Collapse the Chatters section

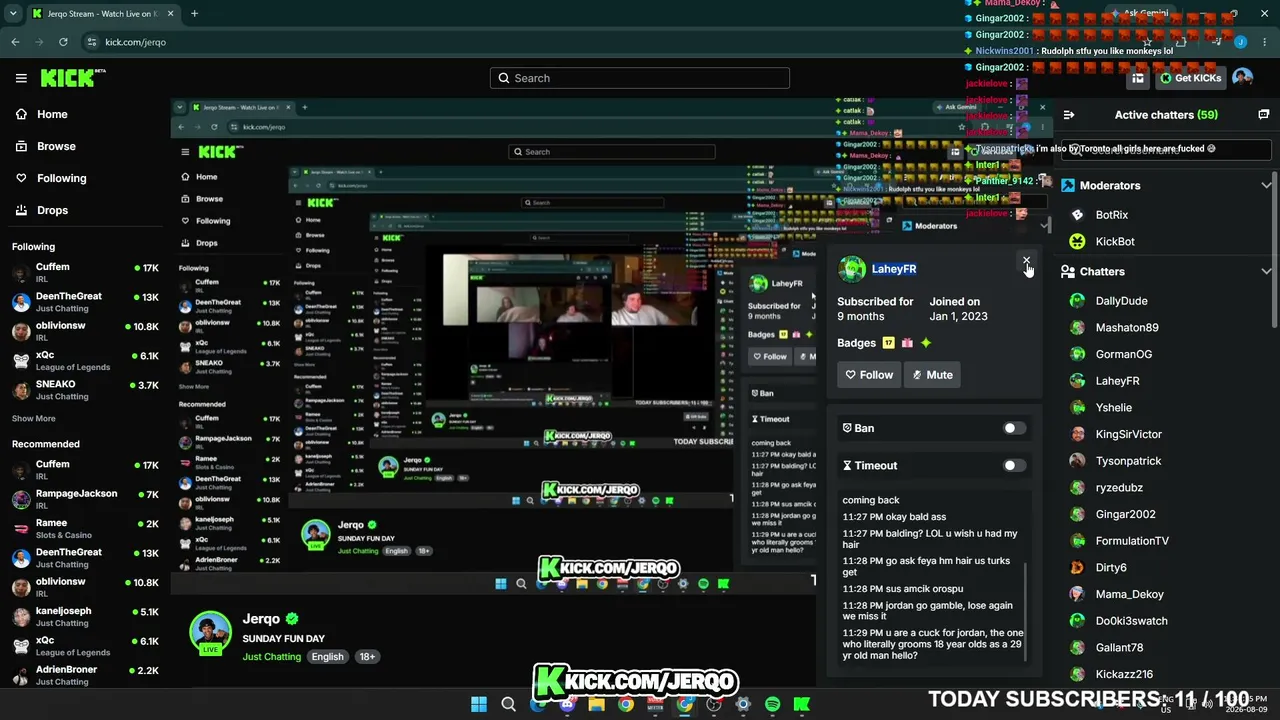tap(1266, 271)
